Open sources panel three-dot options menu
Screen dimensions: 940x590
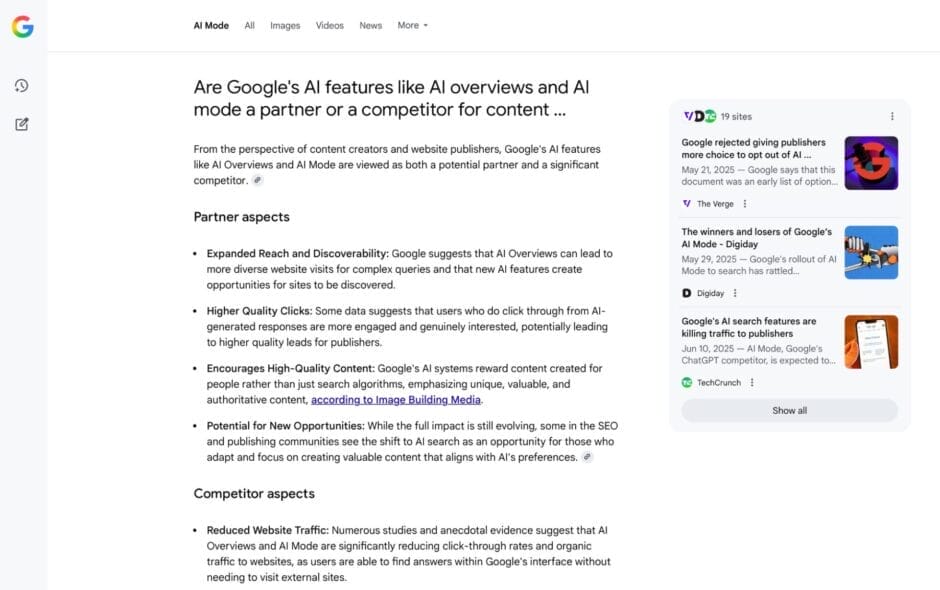pos(892,116)
